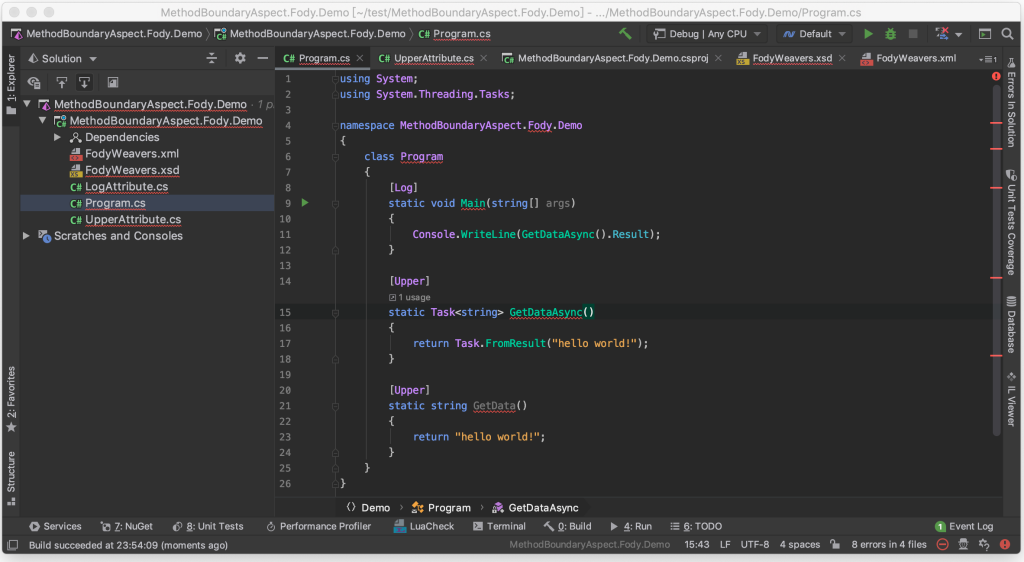This screenshot has width=1024, height=562.
Task: Open Errors In Solution side panel
Action: [x=1012, y=102]
